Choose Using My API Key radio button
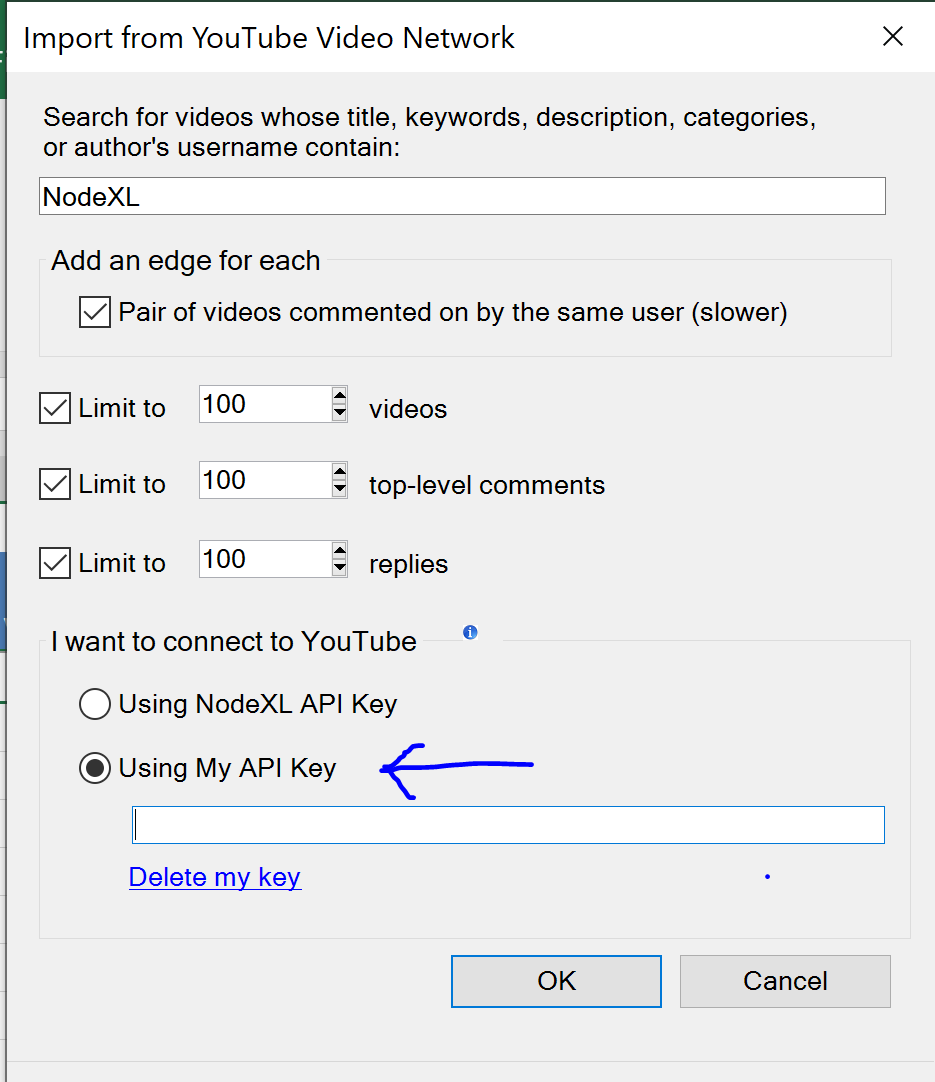This screenshot has height=1082, width=935. pyautogui.click(x=95, y=768)
